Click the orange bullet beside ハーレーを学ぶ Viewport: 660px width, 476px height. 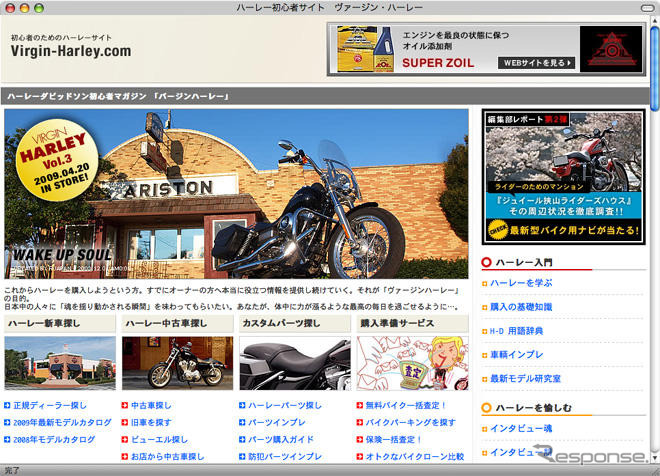pos(484,284)
